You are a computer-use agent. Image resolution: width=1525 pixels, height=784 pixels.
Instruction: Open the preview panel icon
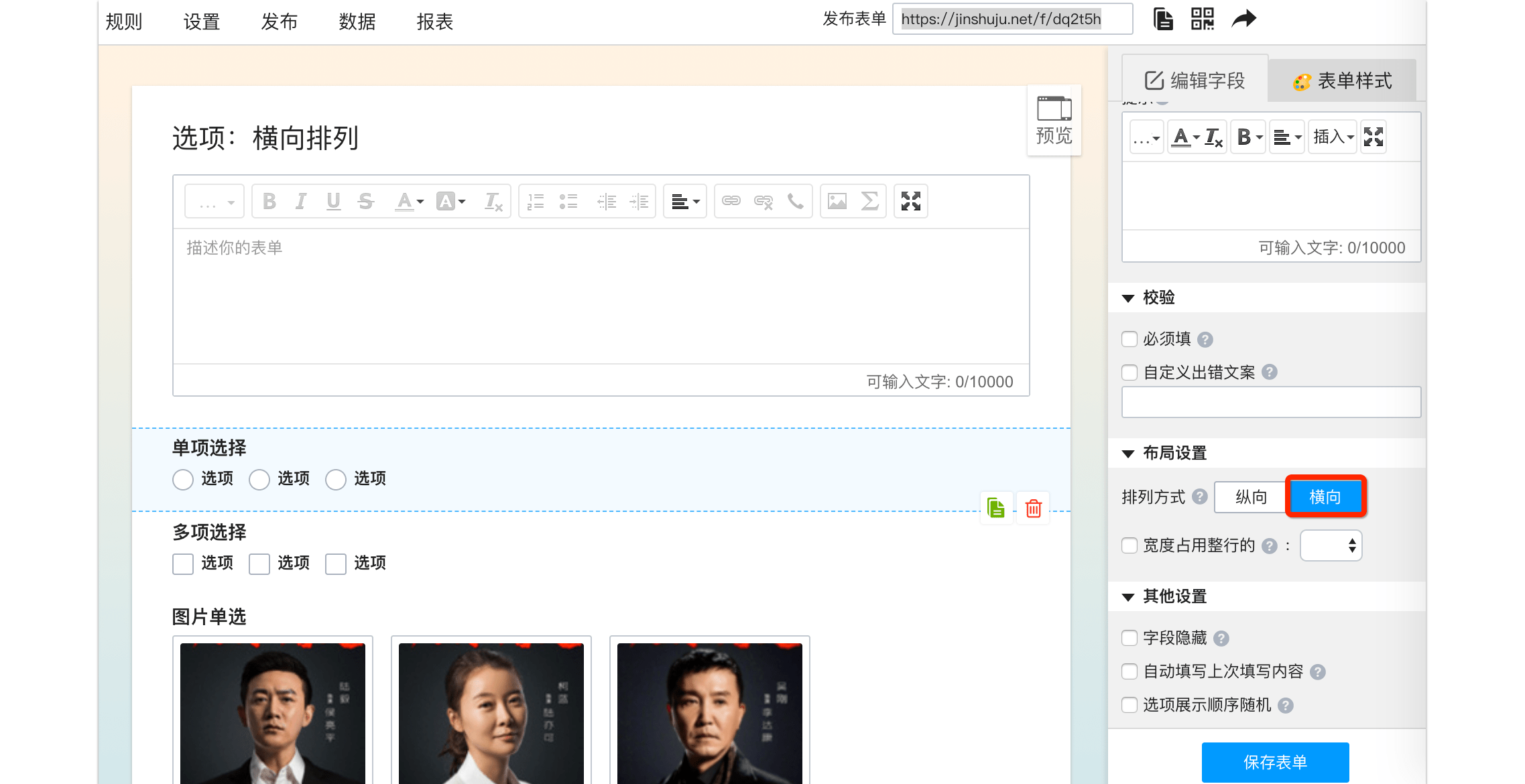[x=1054, y=121]
